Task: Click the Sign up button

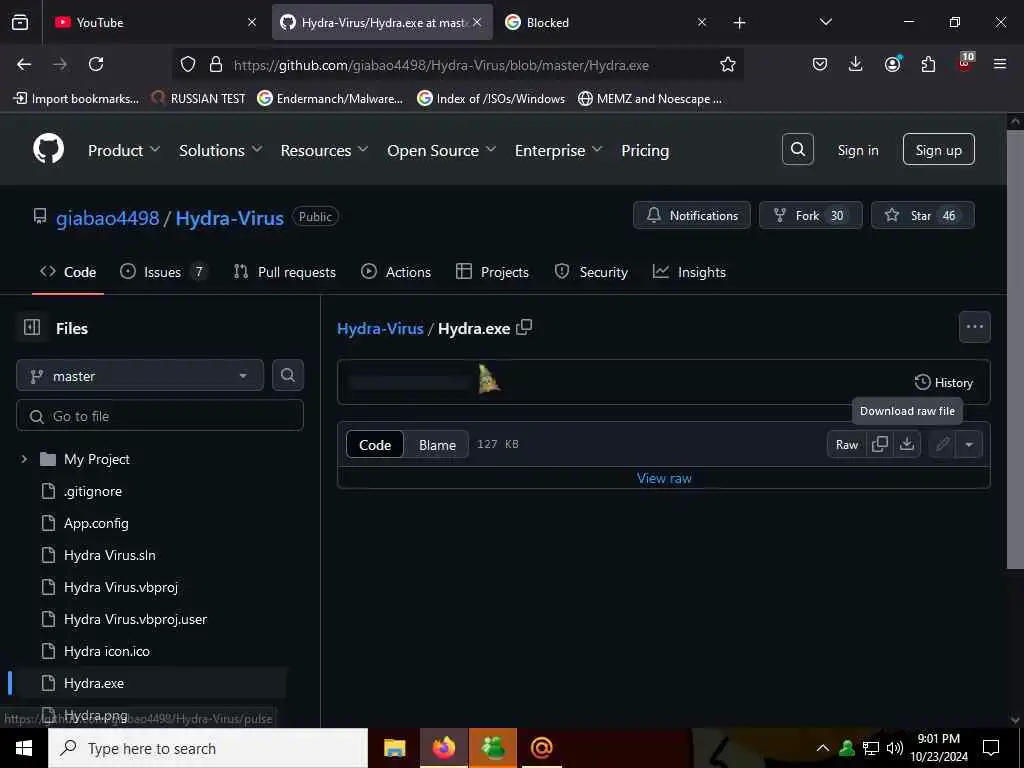Action: pyautogui.click(x=938, y=150)
